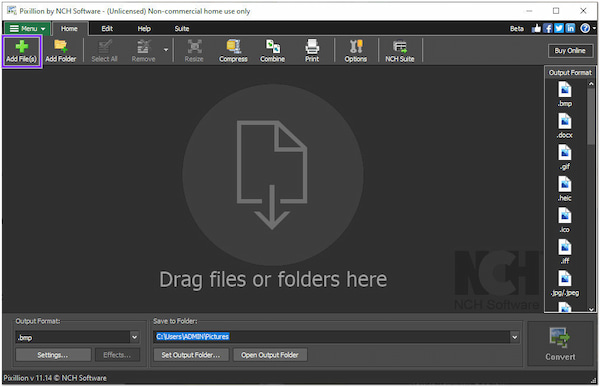
Task: Switch to the Help tab
Action: point(144,29)
